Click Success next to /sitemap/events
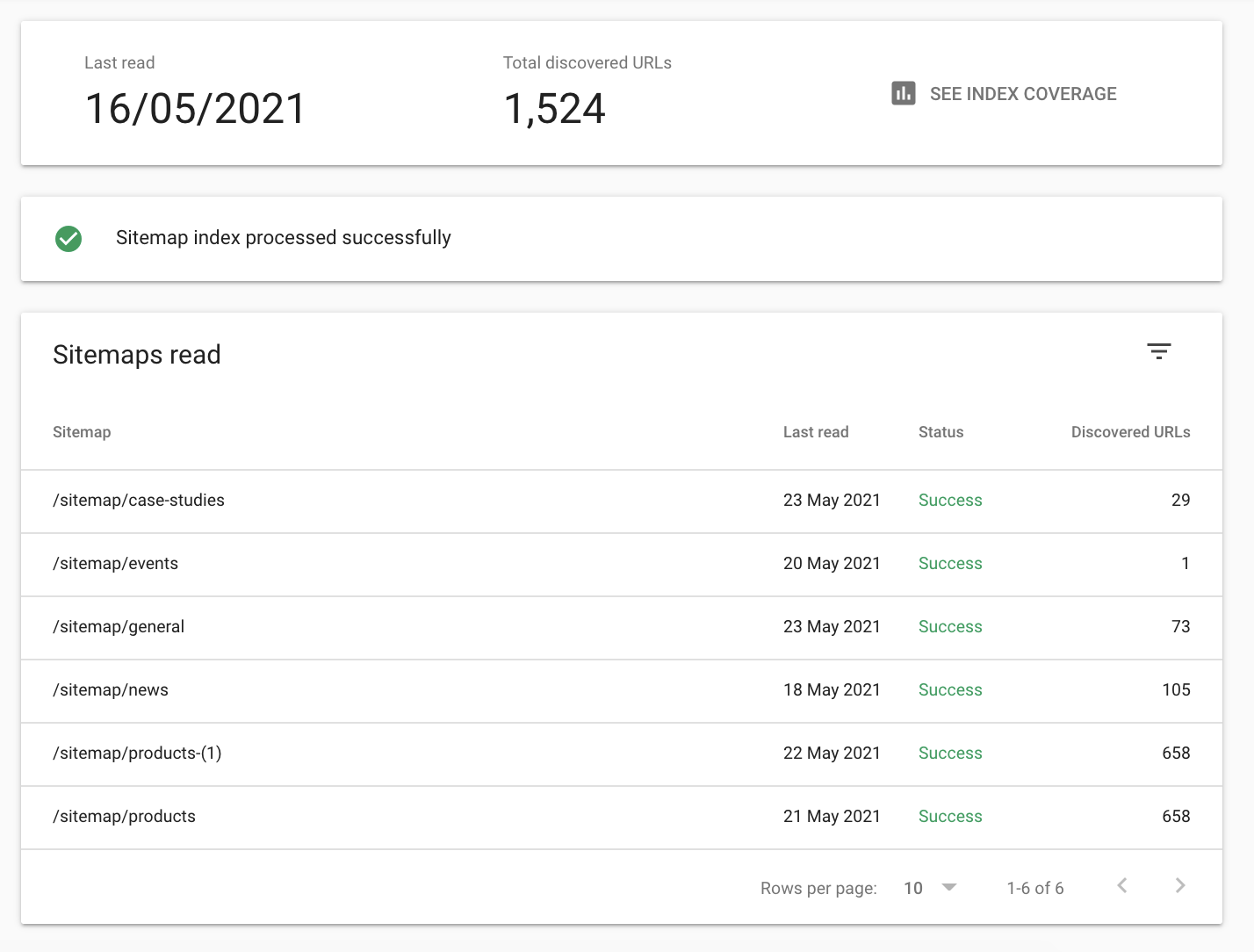The width and height of the screenshot is (1254, 952). point(950,563)
